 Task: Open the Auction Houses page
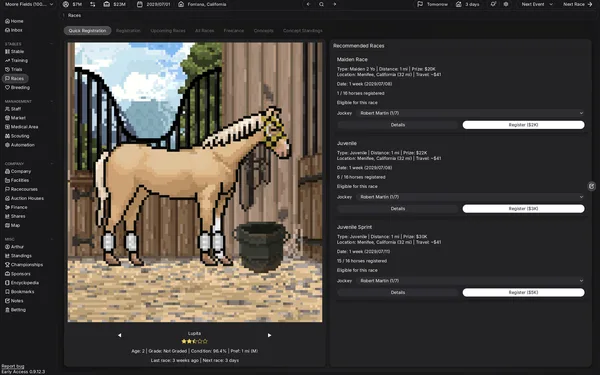pyautogui.click(x=24, y=198)
